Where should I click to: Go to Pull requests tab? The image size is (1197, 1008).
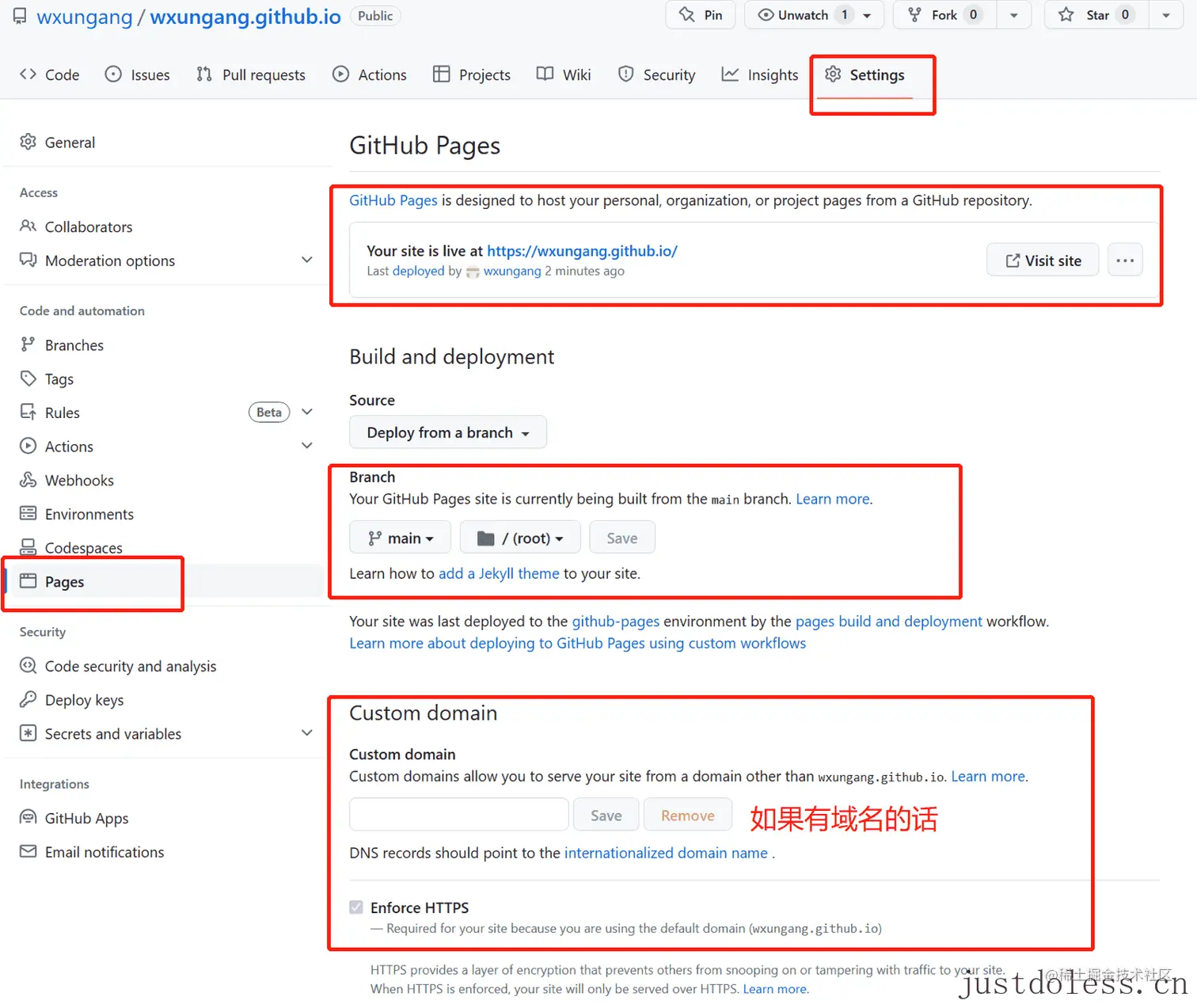click(x=251, y=74)
